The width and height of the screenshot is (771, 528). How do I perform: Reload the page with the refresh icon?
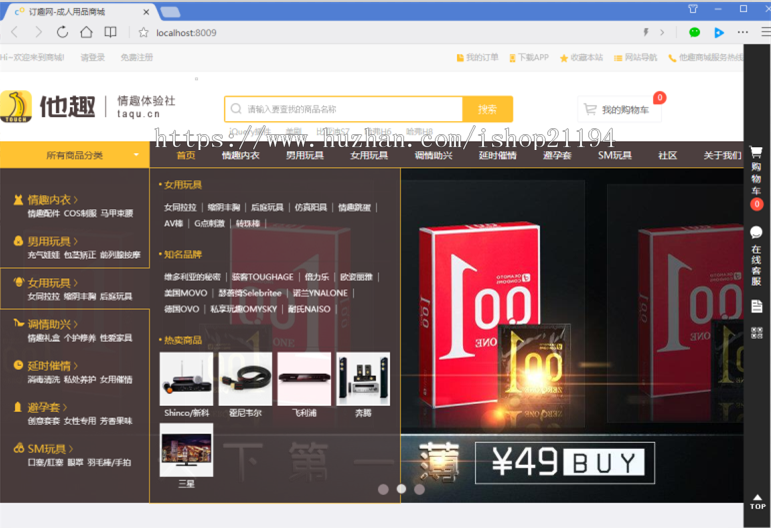click(62, 32)
